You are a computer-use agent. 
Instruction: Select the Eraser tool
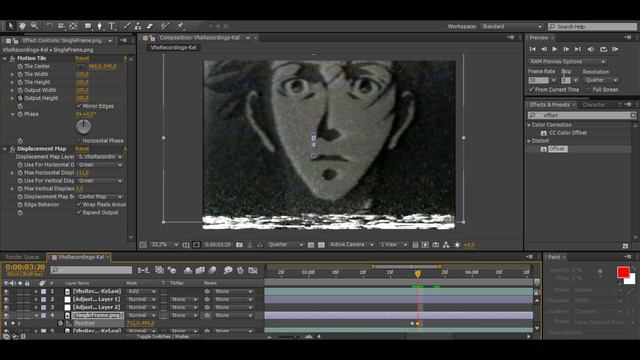[x=150, y=26]
